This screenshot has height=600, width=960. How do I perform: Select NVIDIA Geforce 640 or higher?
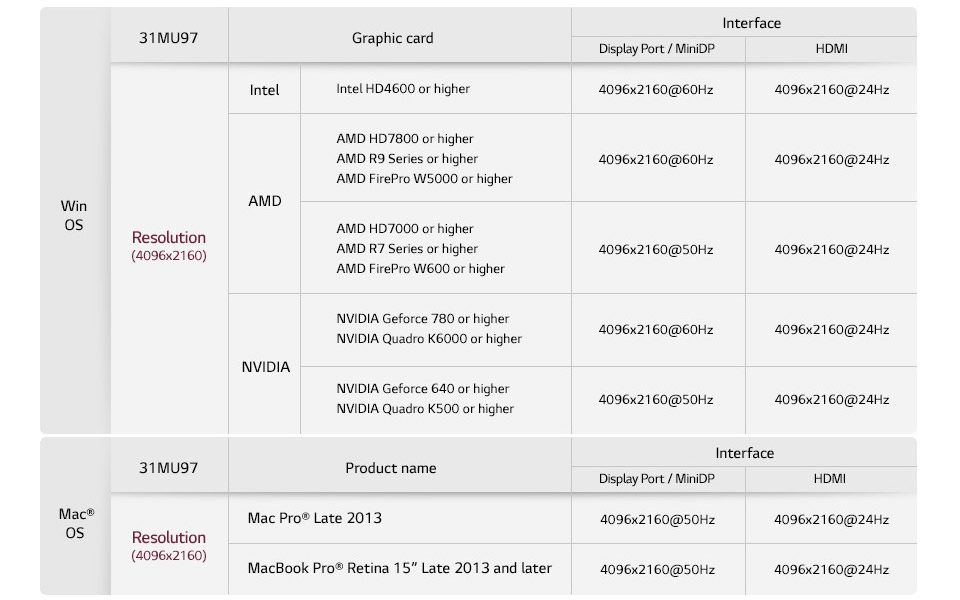(422, 389)
